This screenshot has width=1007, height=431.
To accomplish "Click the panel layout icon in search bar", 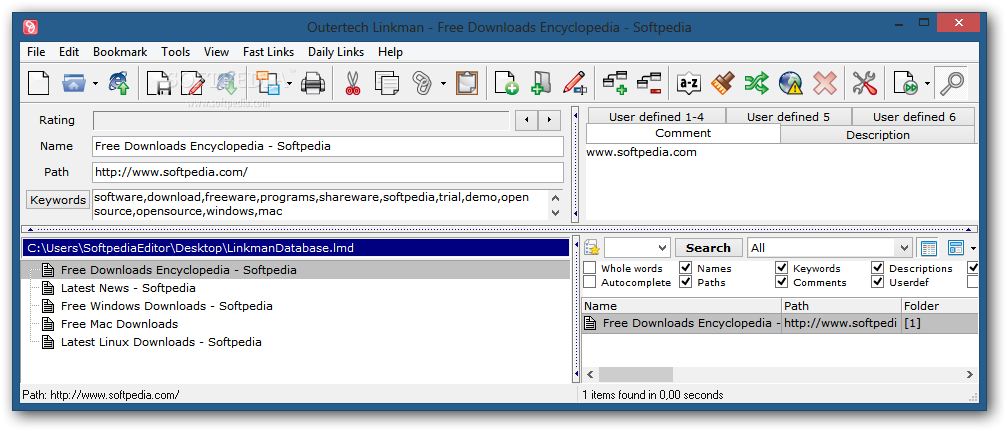I will [956, 248].
